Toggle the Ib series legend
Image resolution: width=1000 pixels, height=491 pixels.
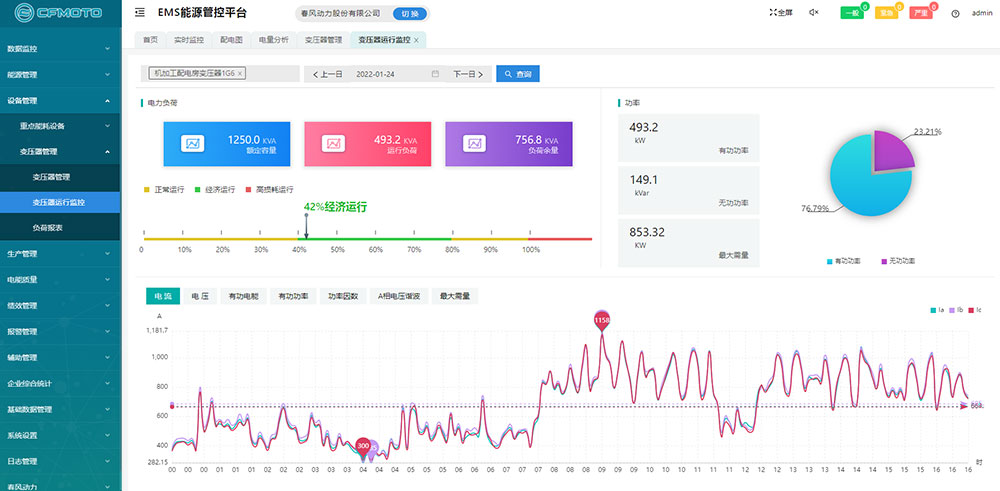pyautogui.click(x=955, y=310)
